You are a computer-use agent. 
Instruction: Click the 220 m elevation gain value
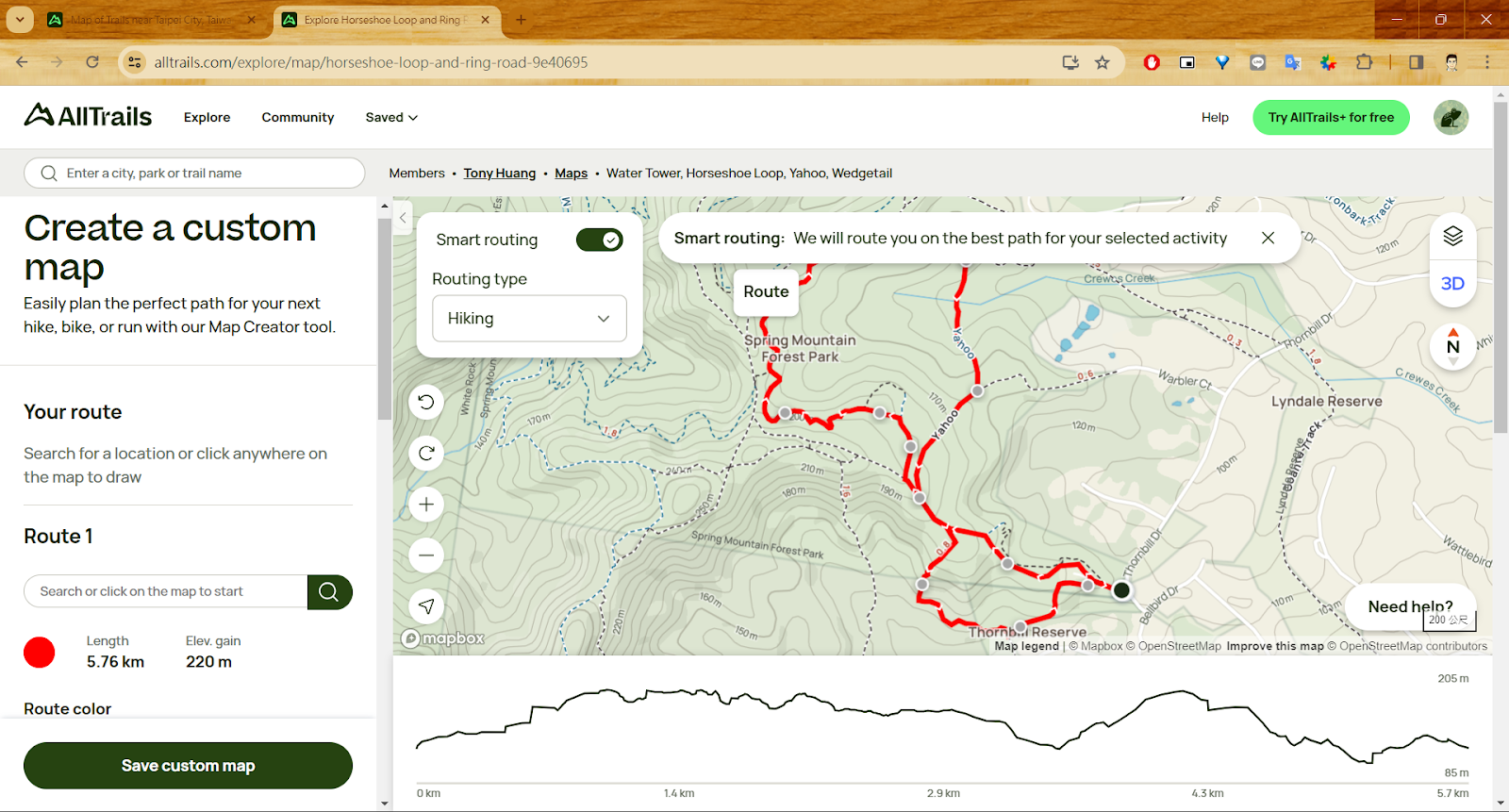pos(208,662)
